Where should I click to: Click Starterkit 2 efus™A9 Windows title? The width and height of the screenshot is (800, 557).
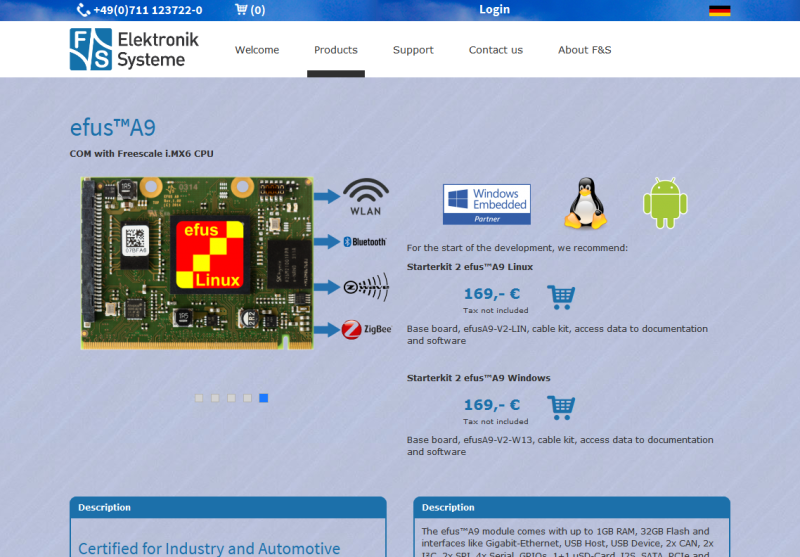click(479, 378)
